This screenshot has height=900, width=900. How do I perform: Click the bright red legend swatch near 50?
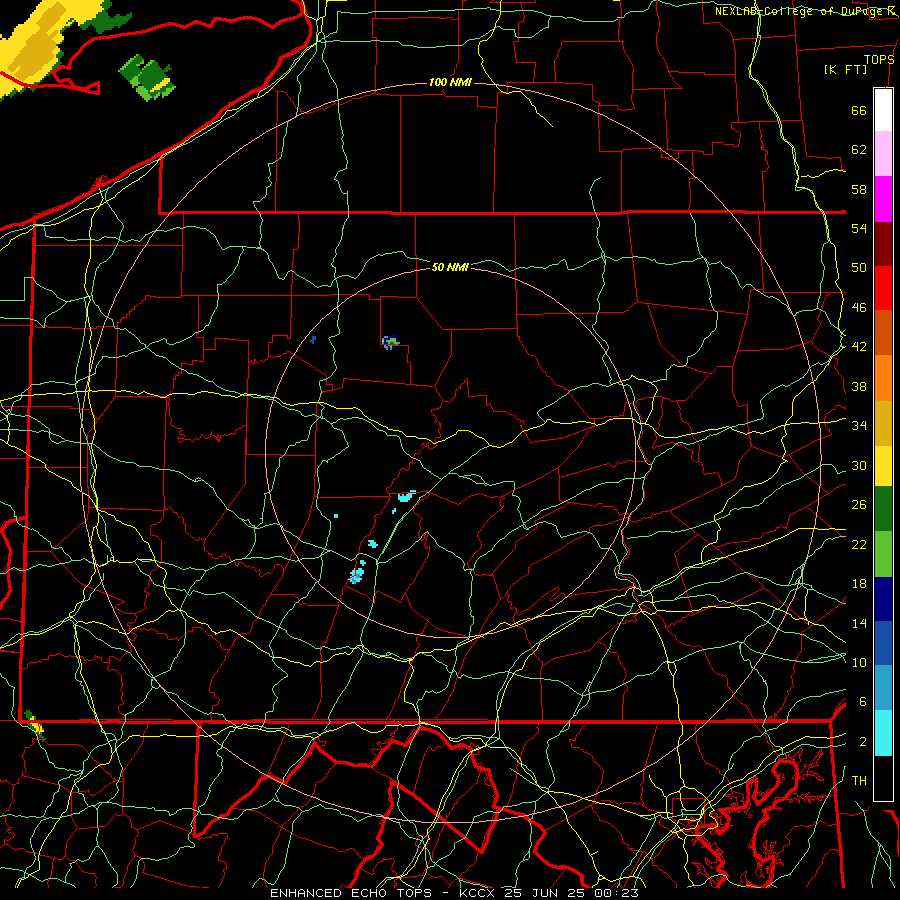(883, 288)
